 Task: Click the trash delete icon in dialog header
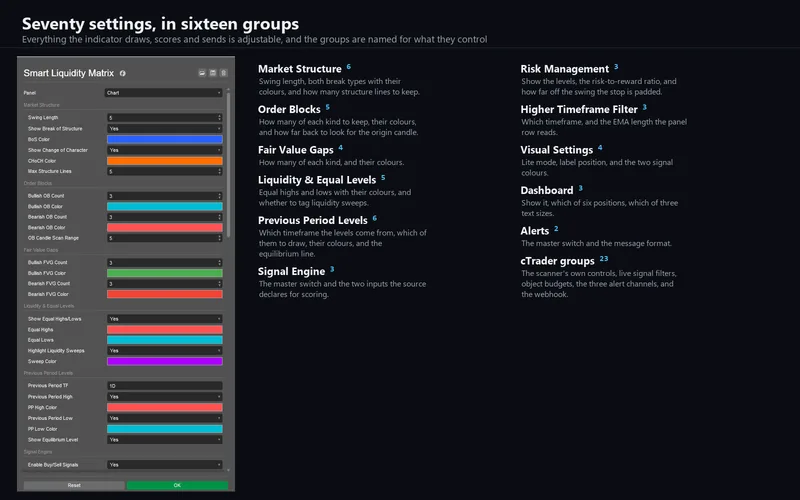click(x=223, y=73)
